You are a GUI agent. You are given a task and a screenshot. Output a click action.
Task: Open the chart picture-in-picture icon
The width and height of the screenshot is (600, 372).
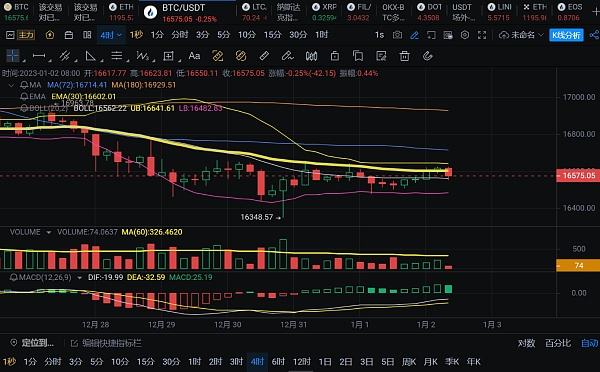(x=448, y=35)
